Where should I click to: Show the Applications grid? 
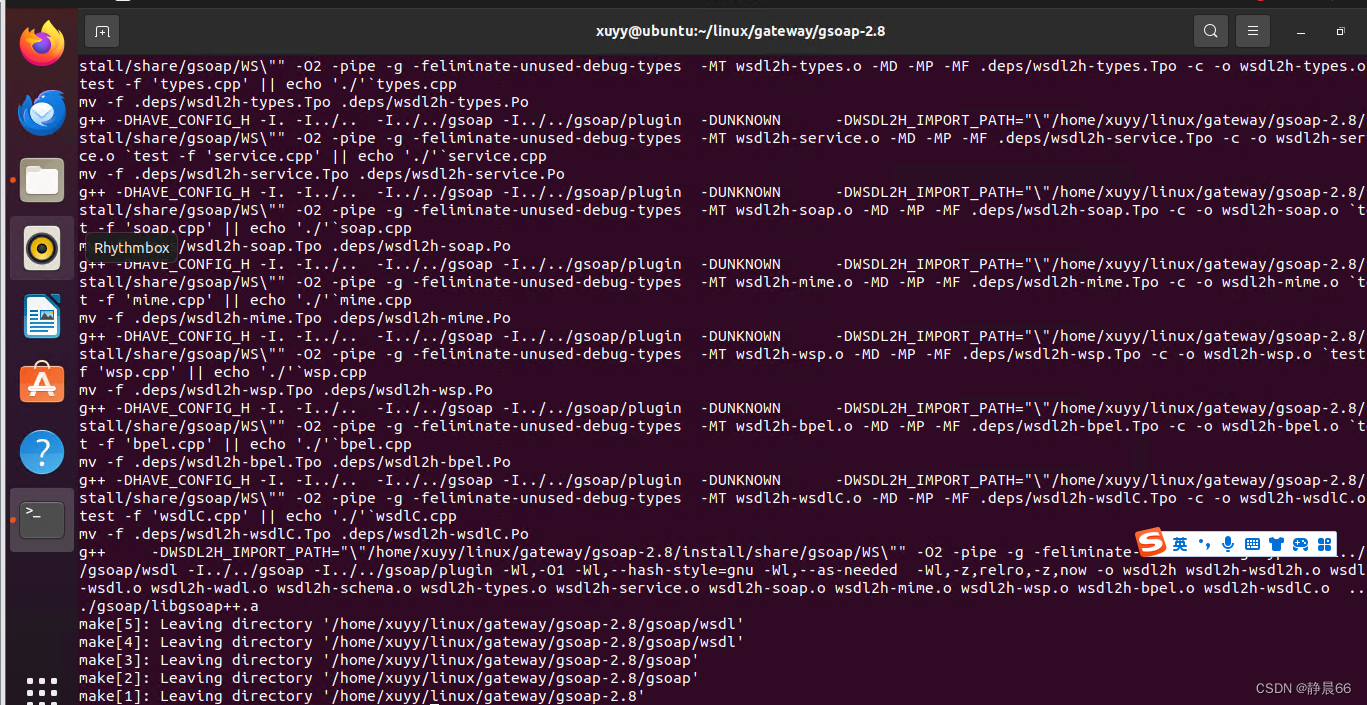41,690
